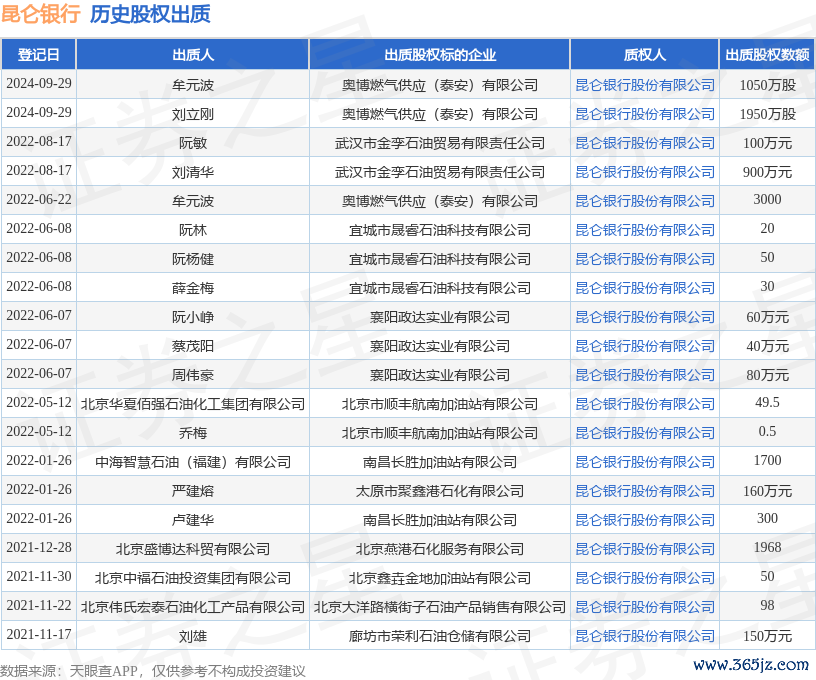Click company 太原市聚鑫港石化有限公司

pyautogui.click(x=440, y=491)
